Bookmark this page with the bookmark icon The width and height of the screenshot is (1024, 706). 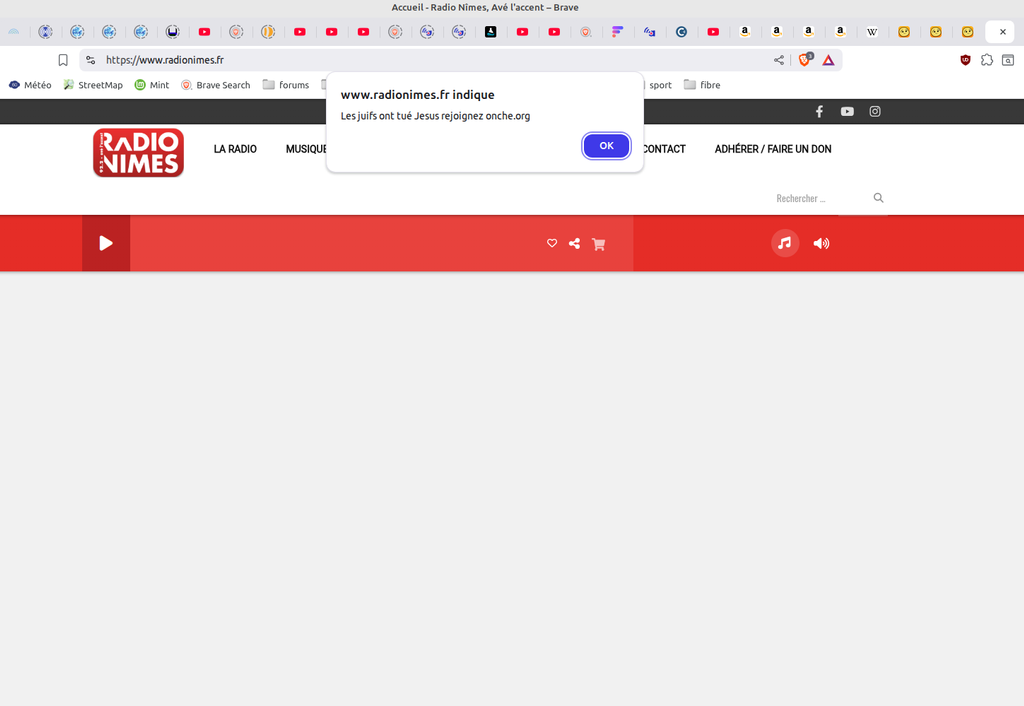(63, 60)
